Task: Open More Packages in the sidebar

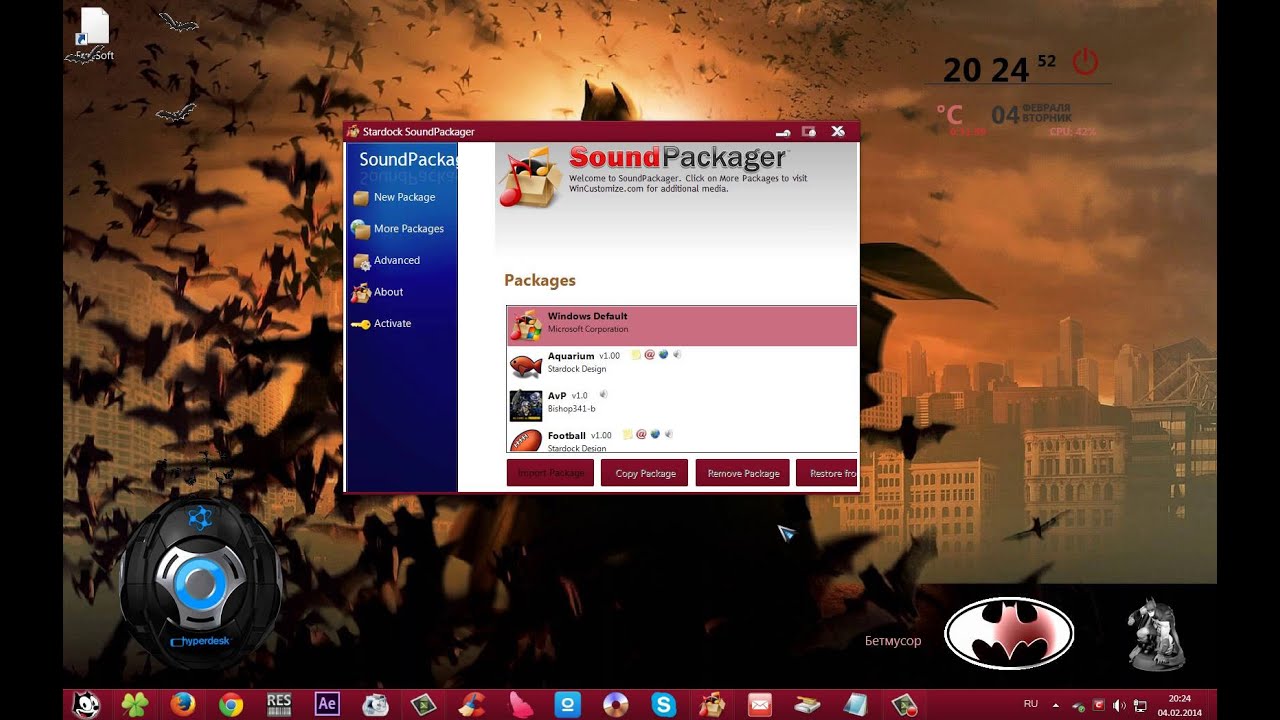Action: (408, 229)
